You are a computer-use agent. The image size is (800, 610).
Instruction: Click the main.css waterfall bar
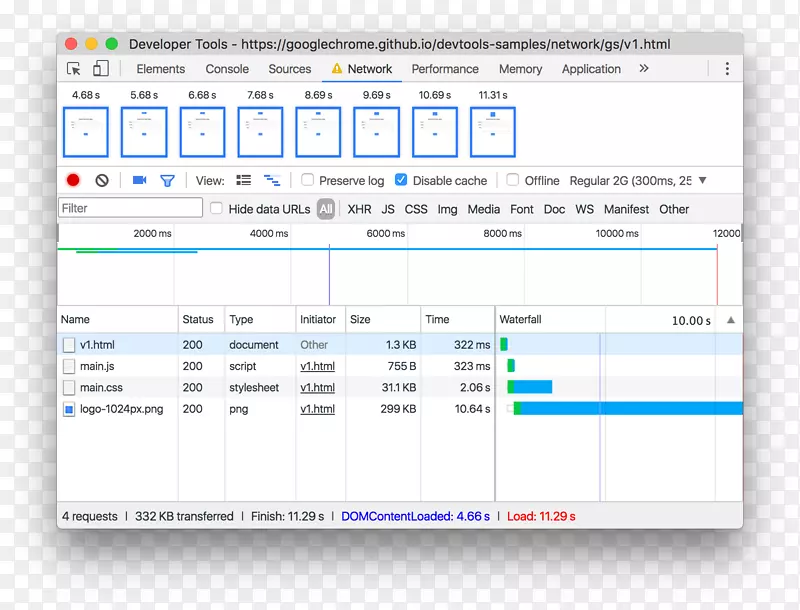[530, 387]
